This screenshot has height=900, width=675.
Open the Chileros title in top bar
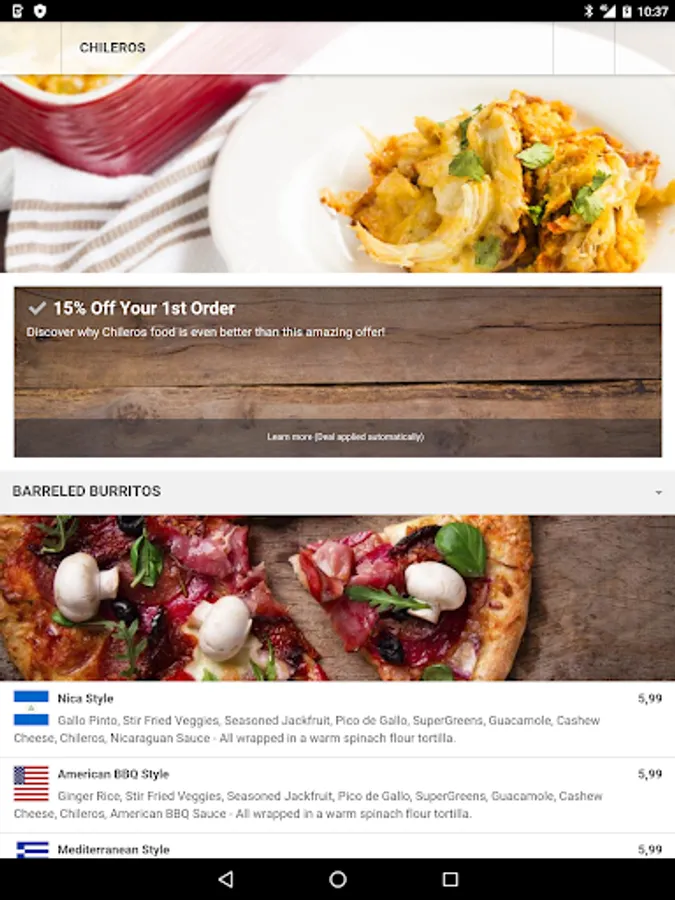point(112,48)
